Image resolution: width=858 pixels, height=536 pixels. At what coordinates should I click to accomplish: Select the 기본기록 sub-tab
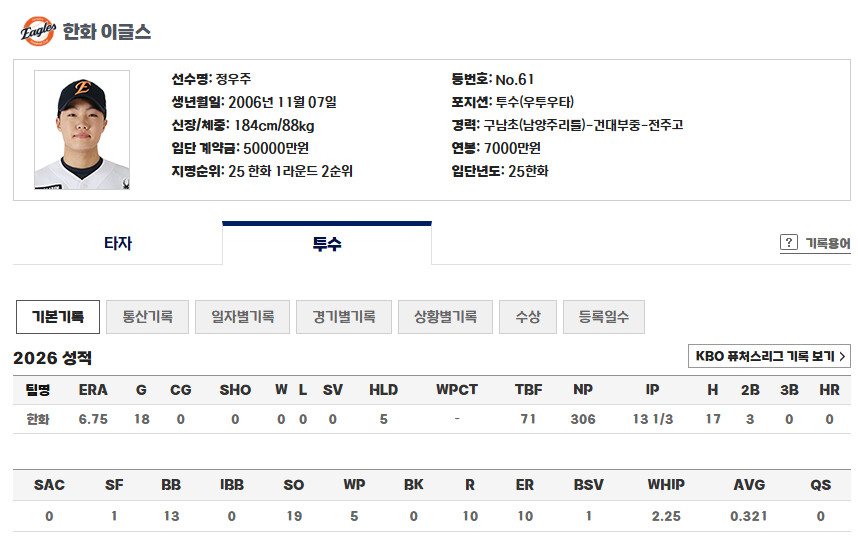click(58, 317)
